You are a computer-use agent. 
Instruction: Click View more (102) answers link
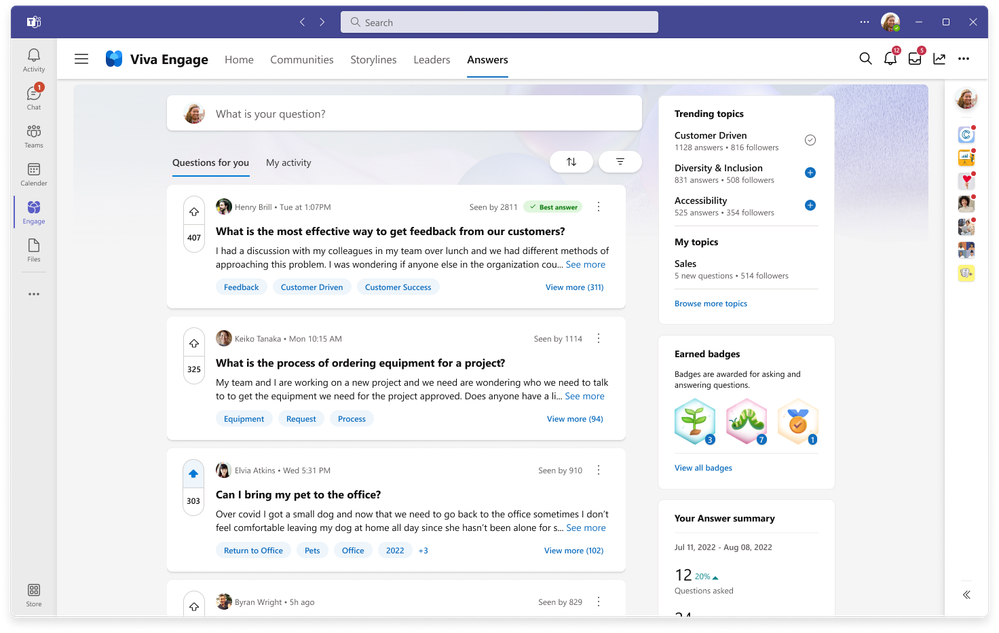coord(573,551)
